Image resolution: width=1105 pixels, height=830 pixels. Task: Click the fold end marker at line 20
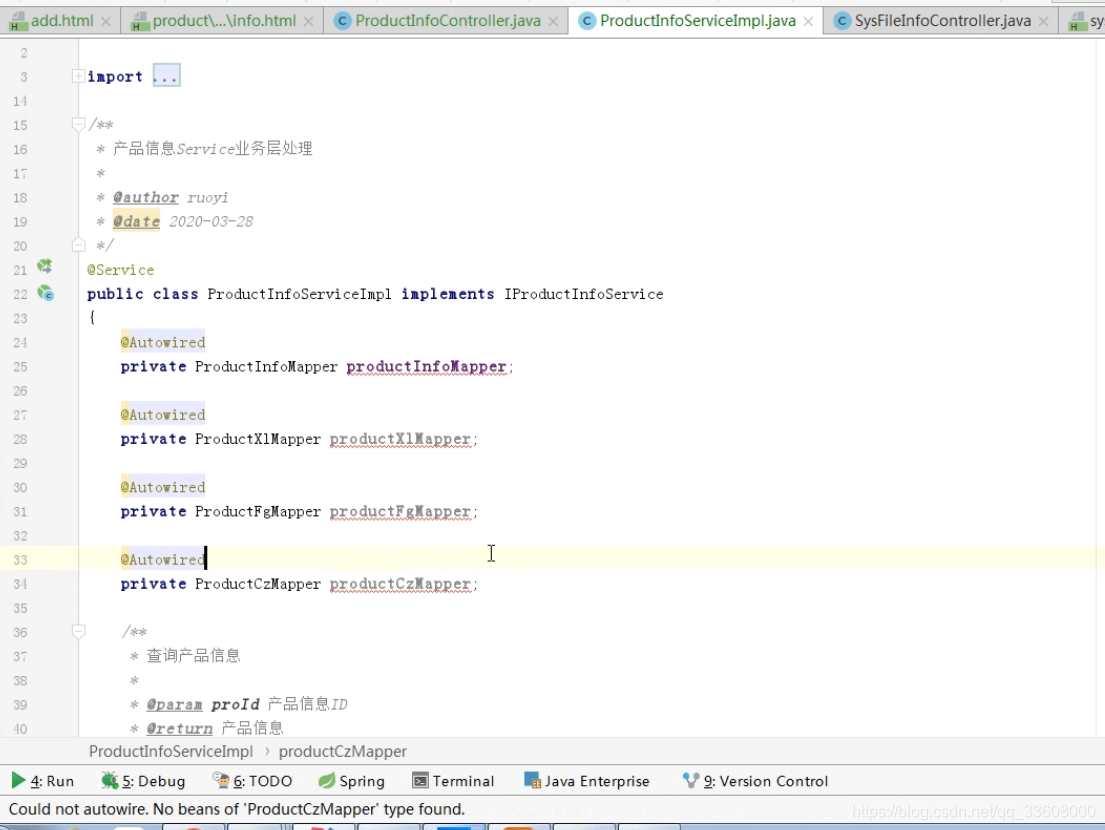pos(78,245)
